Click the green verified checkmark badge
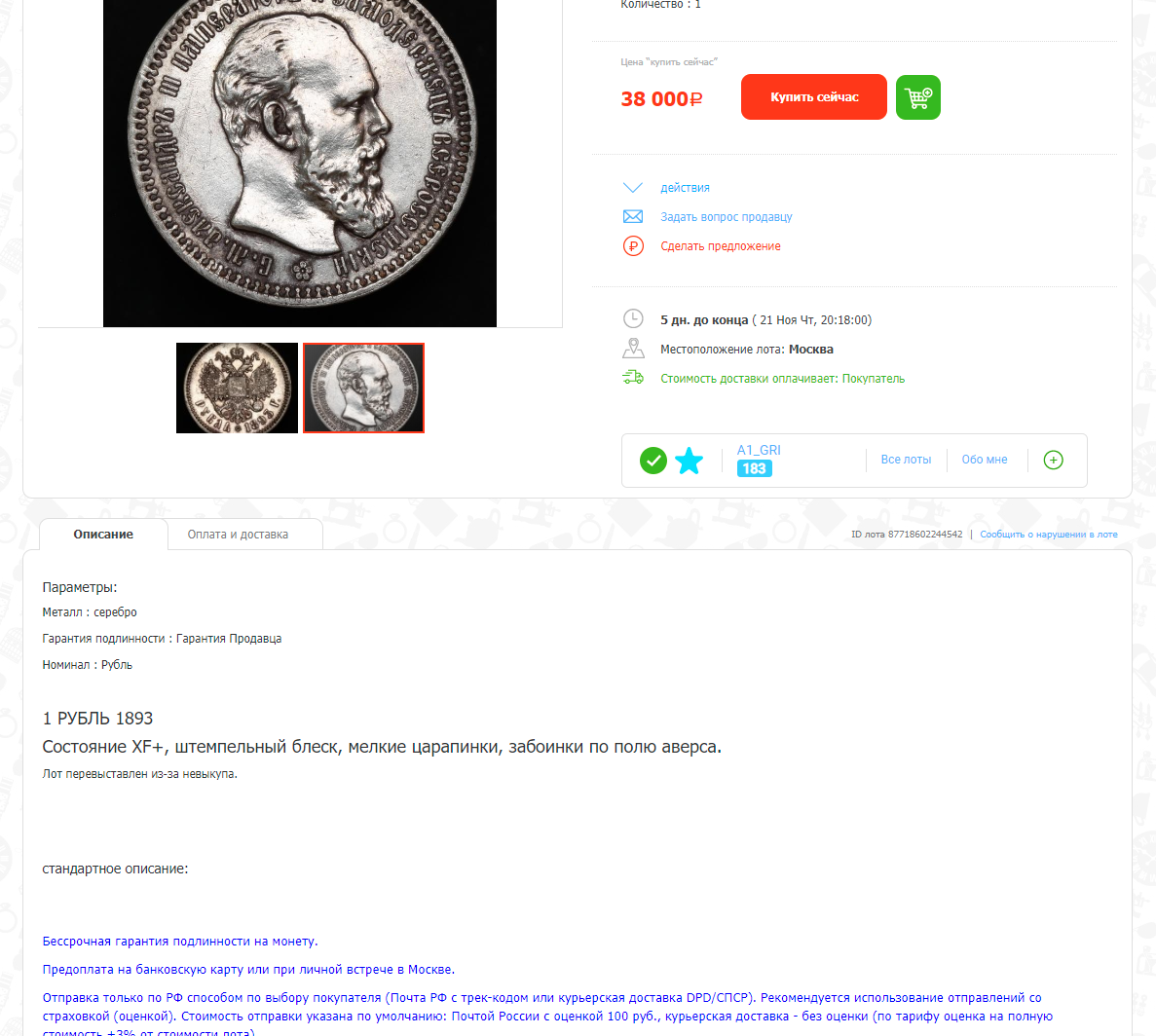 pyautogui.click(x=653, y=461)
